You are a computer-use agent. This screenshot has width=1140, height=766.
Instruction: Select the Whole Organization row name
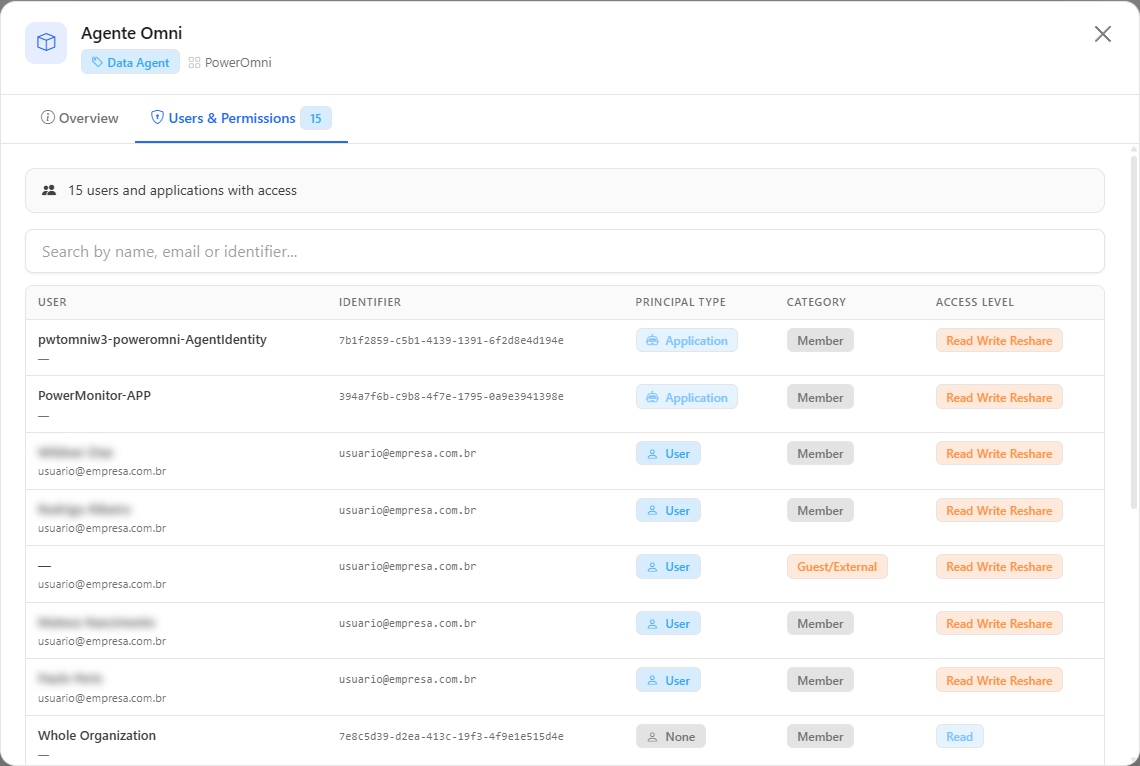click(97, 735)
